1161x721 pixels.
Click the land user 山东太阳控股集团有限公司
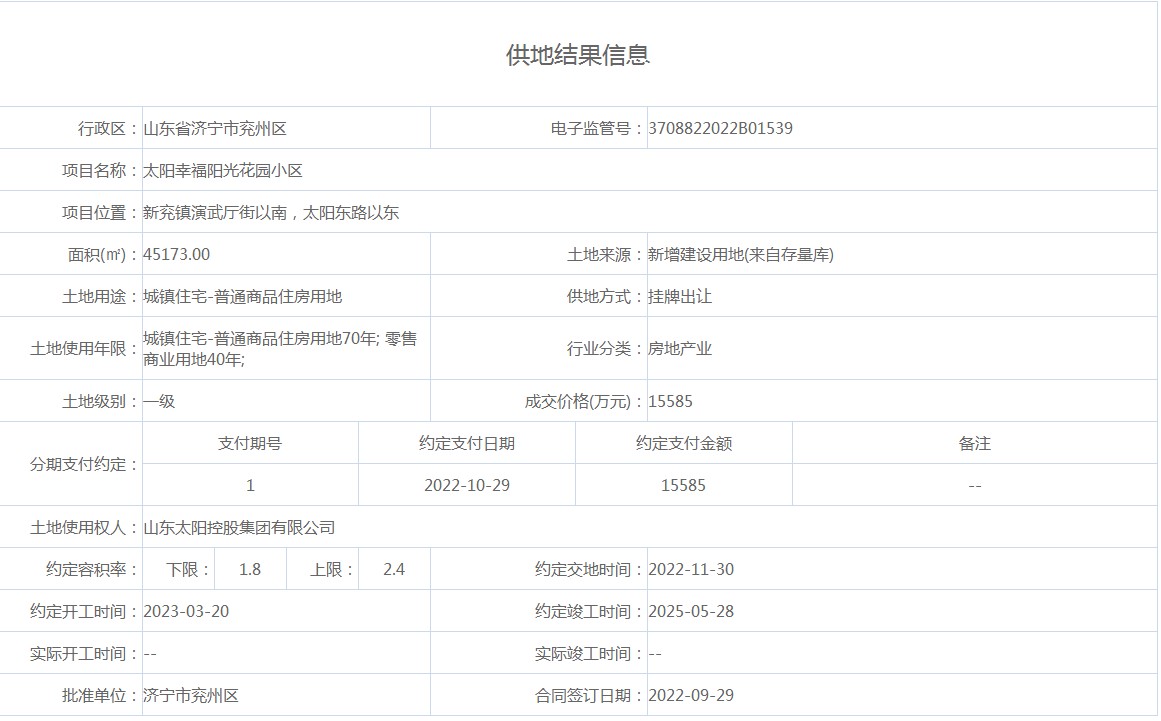pos(239,527)
